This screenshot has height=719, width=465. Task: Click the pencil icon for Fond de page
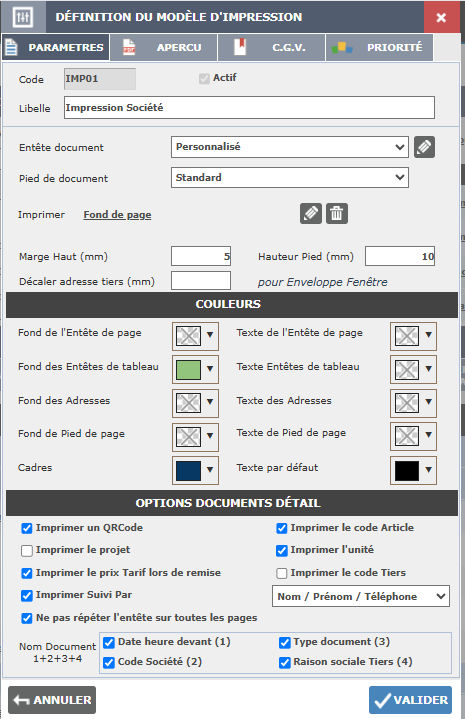311,214
